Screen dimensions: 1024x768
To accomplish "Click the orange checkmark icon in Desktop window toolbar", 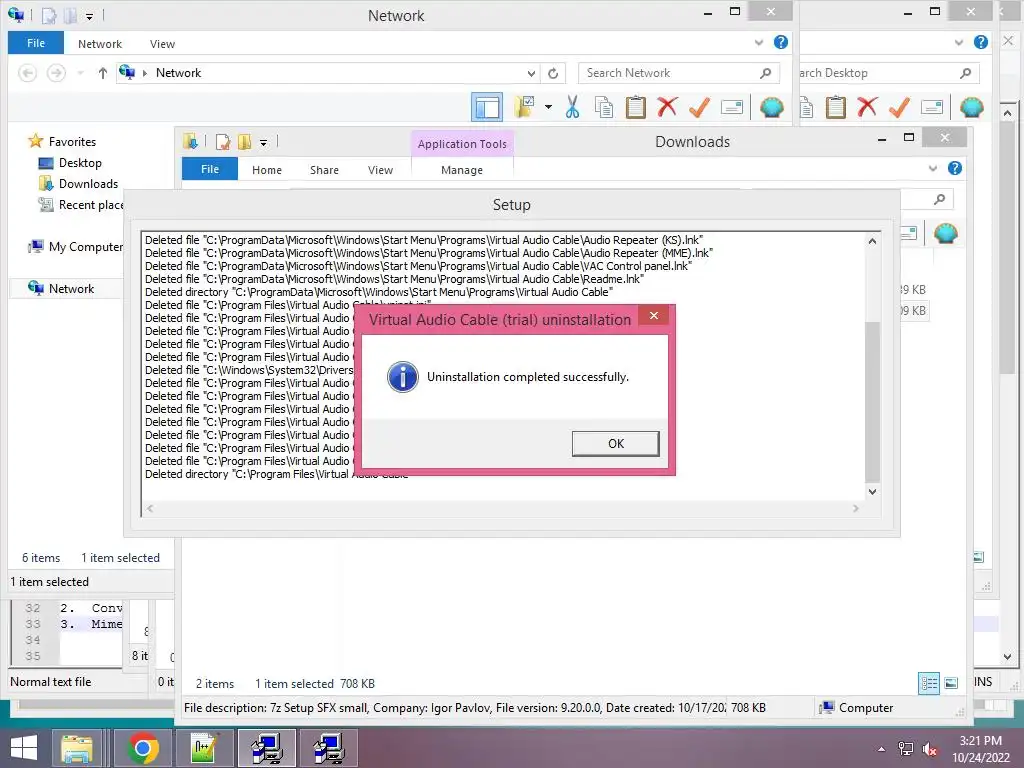I will point(899,107).
